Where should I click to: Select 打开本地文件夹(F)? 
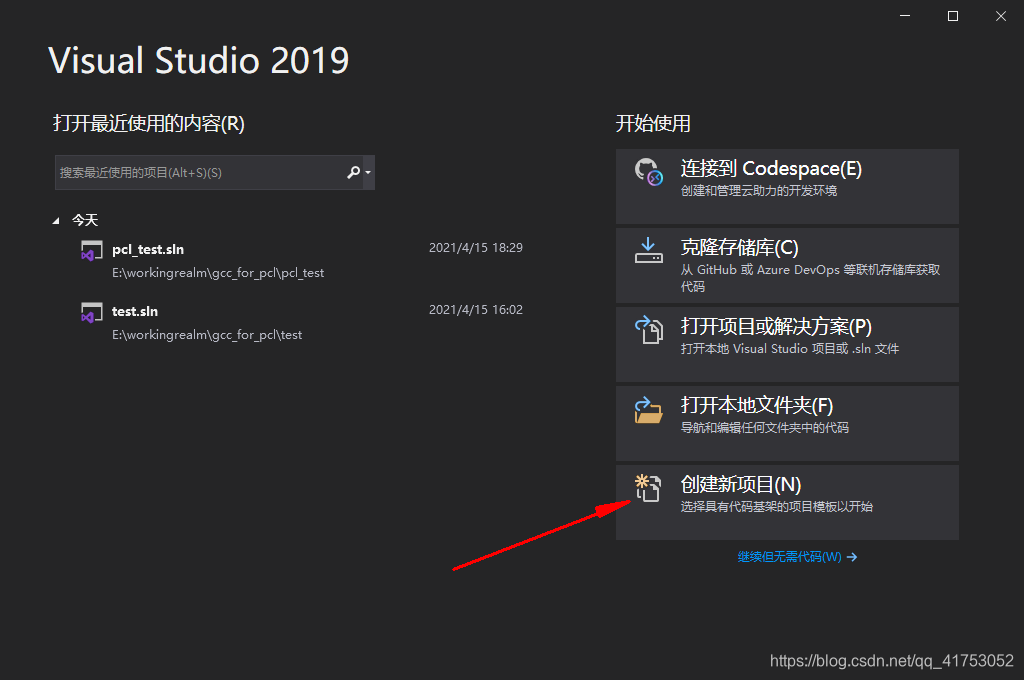pos(787,423)
